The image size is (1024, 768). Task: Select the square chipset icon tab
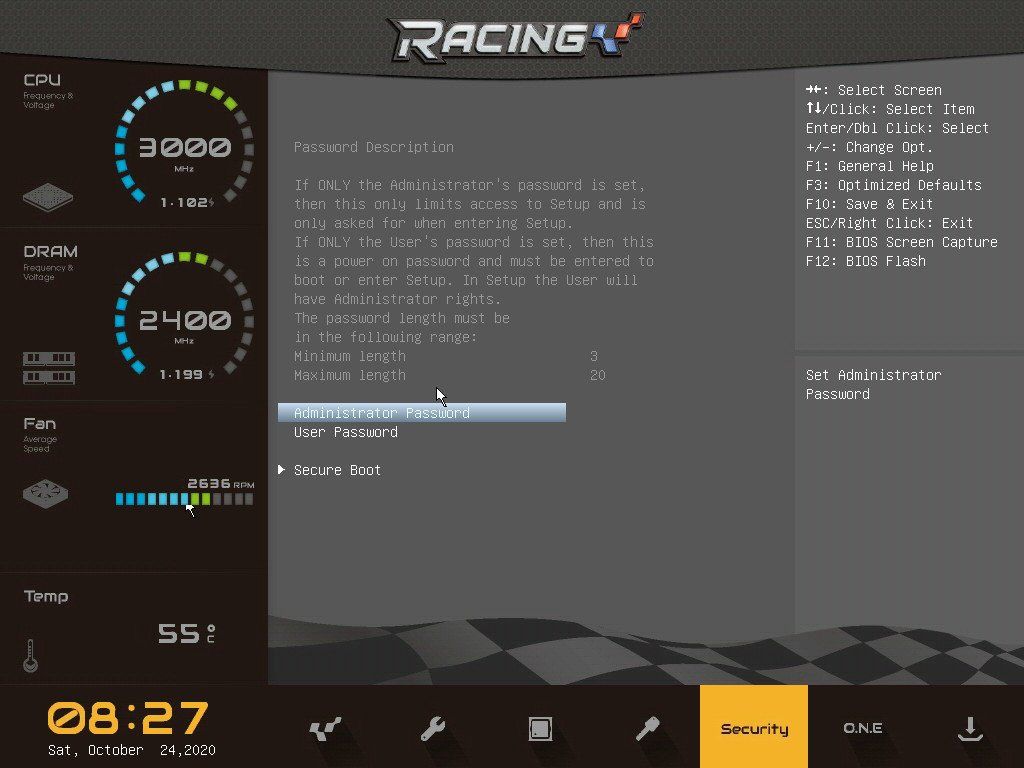[540, 729]
